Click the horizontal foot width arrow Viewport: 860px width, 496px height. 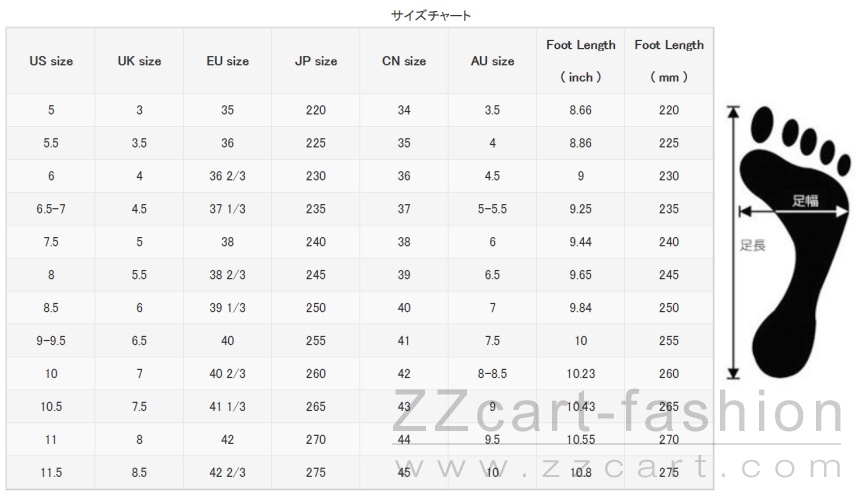pyautogui.click(x=793, y=212)
